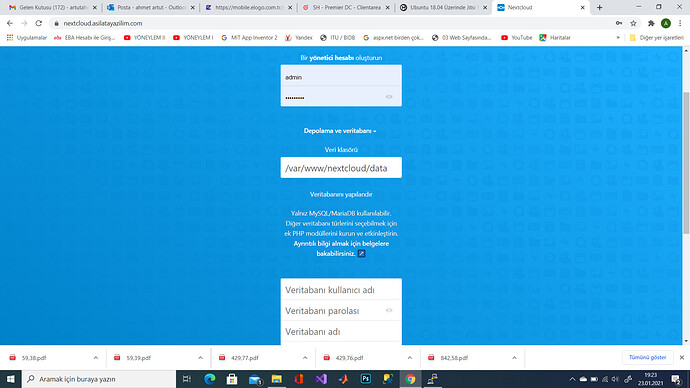
Task: Expand options for 842,58.pdf download
Action: (x=514, y=358)
